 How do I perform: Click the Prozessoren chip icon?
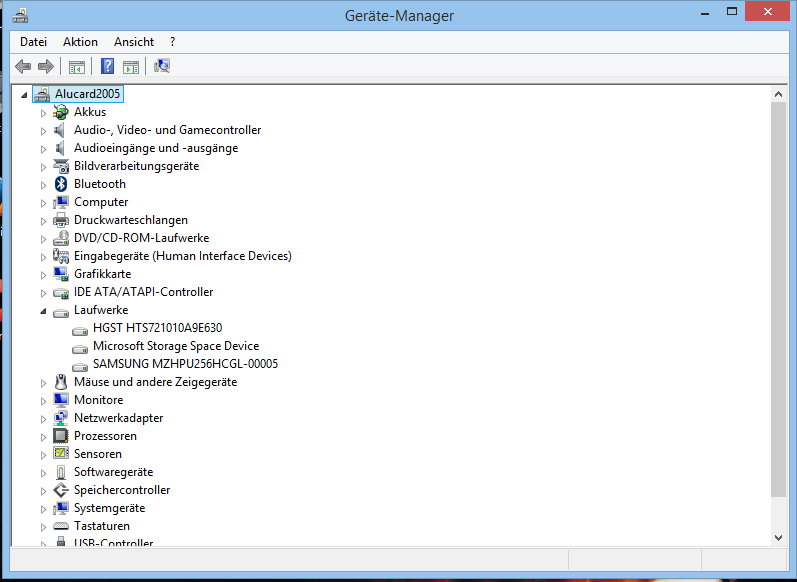point(61,436)
